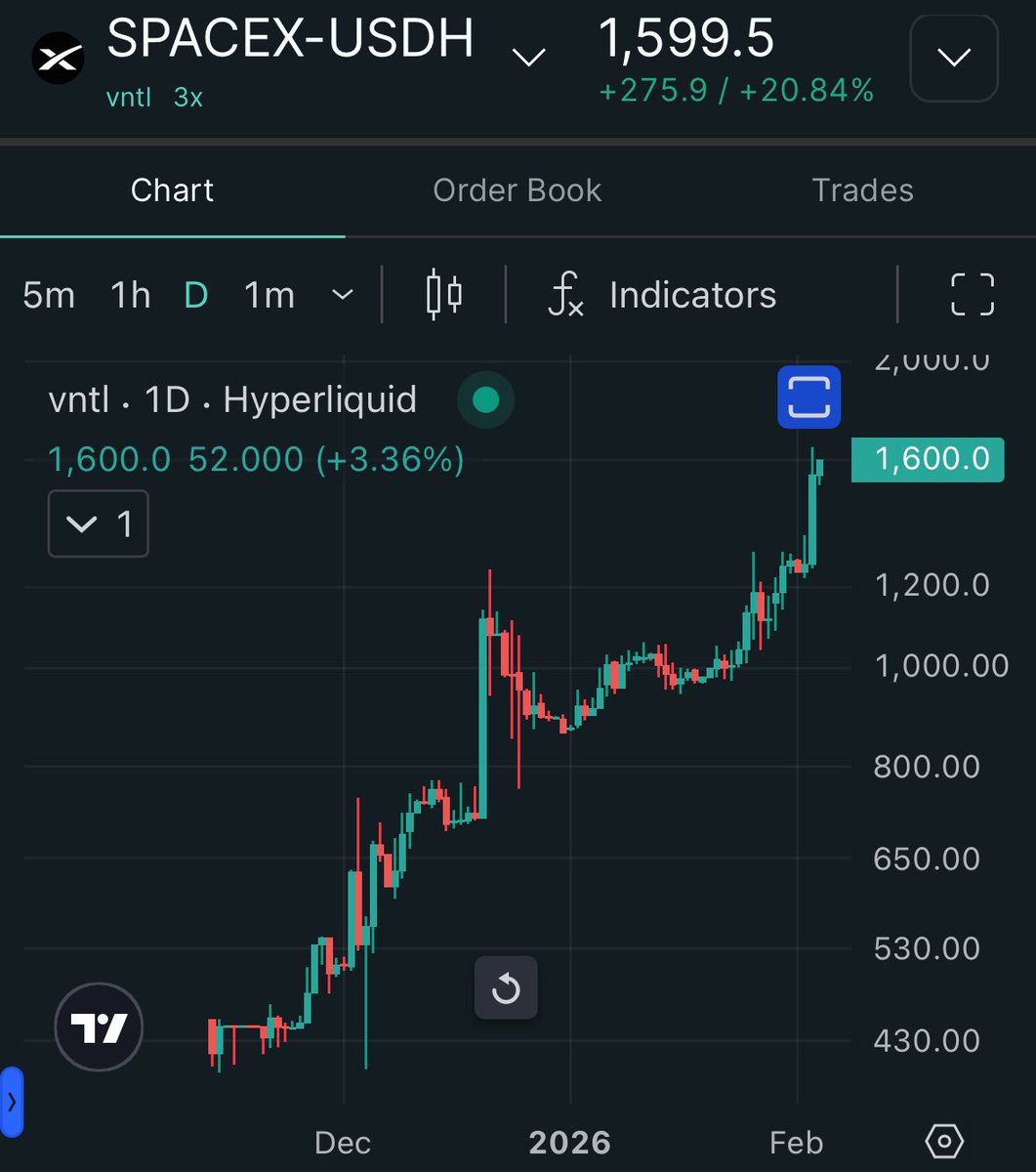Image resolution: width=1036 pixels, height=1172 pixels.
Task: Switch to the Trades tab
Action: 862,189
